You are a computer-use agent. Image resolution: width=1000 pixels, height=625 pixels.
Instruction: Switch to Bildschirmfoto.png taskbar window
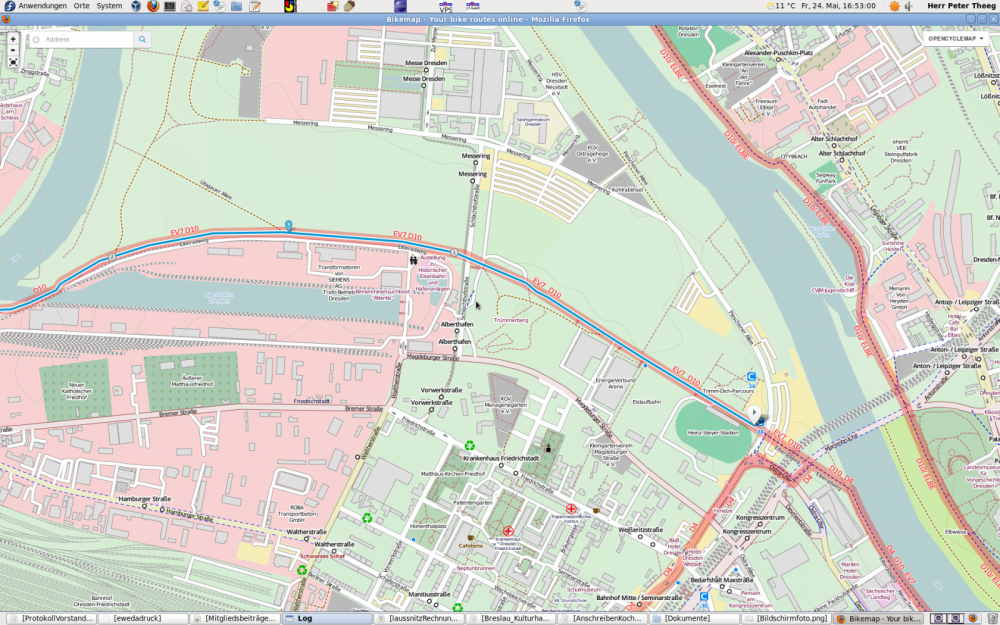(x=786, y=619)
